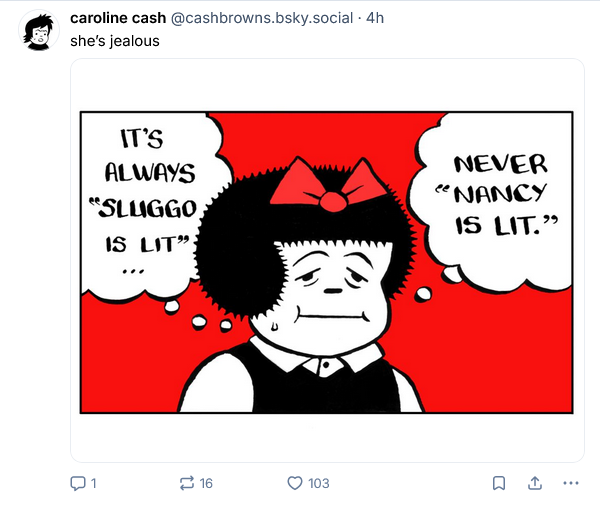The width and height of the screenshot is (600, 505).
Task: Repost using the repost arrows icon
Action: point(187,483)
